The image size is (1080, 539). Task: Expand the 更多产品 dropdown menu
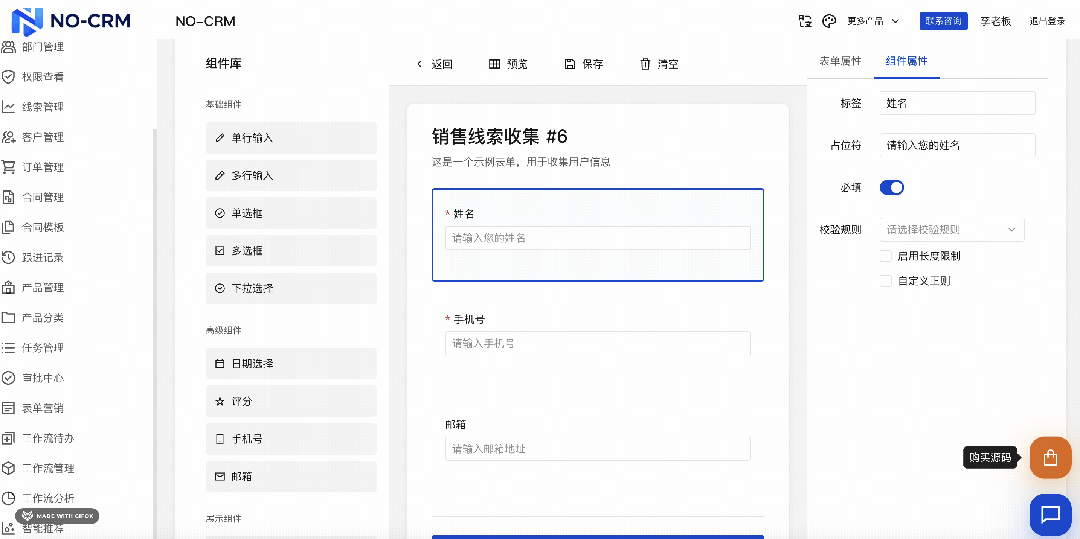(873, 21)
